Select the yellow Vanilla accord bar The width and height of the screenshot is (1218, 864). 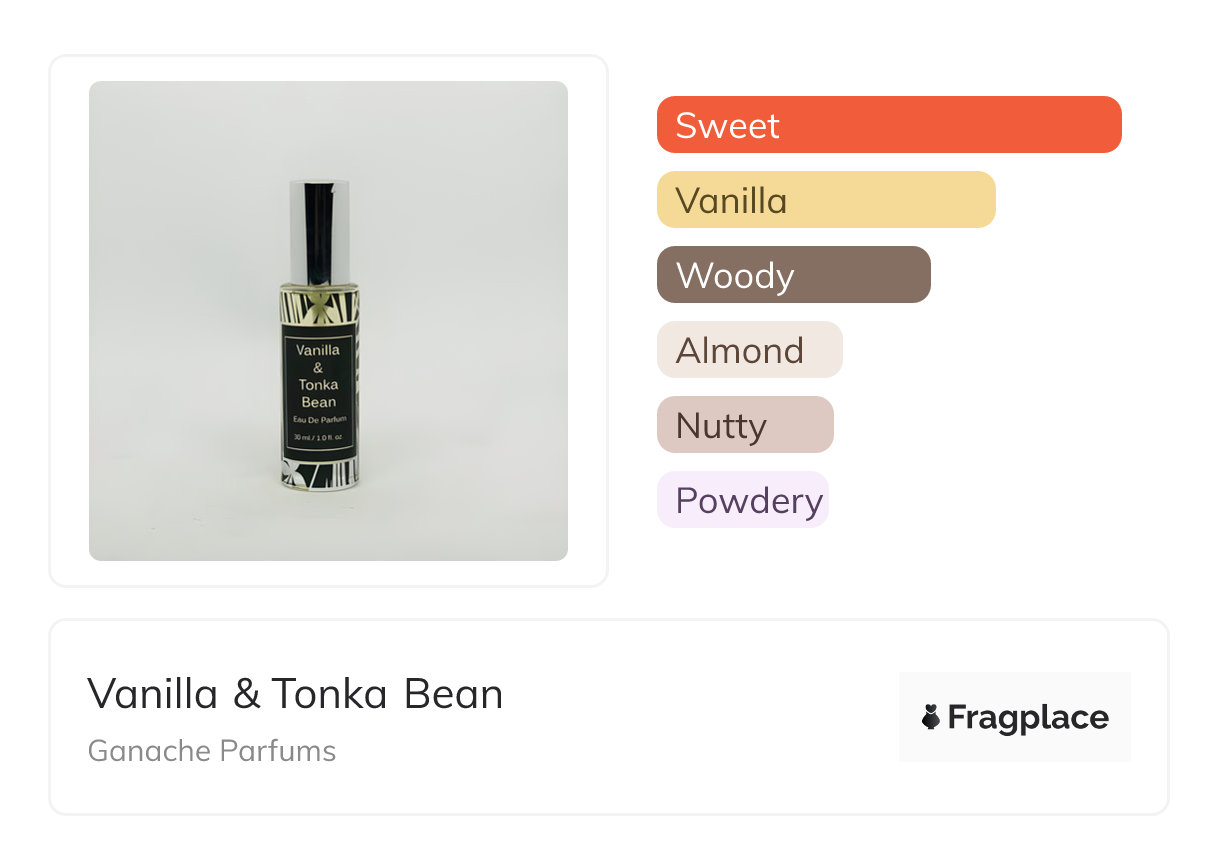825,200
